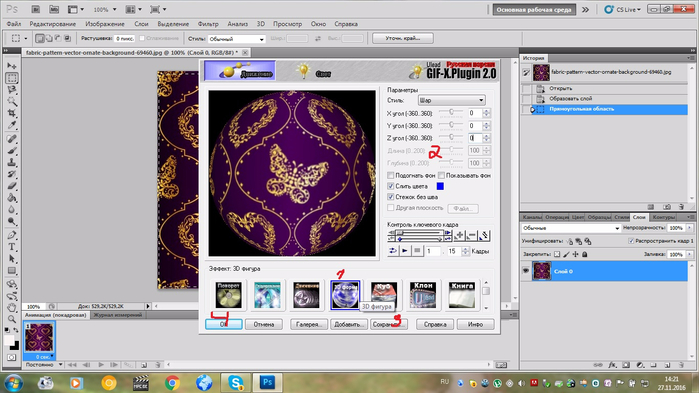Select the Rectangular Marquee tool
The width and height of the screenshot is (699, 393).
click(12, 78)
